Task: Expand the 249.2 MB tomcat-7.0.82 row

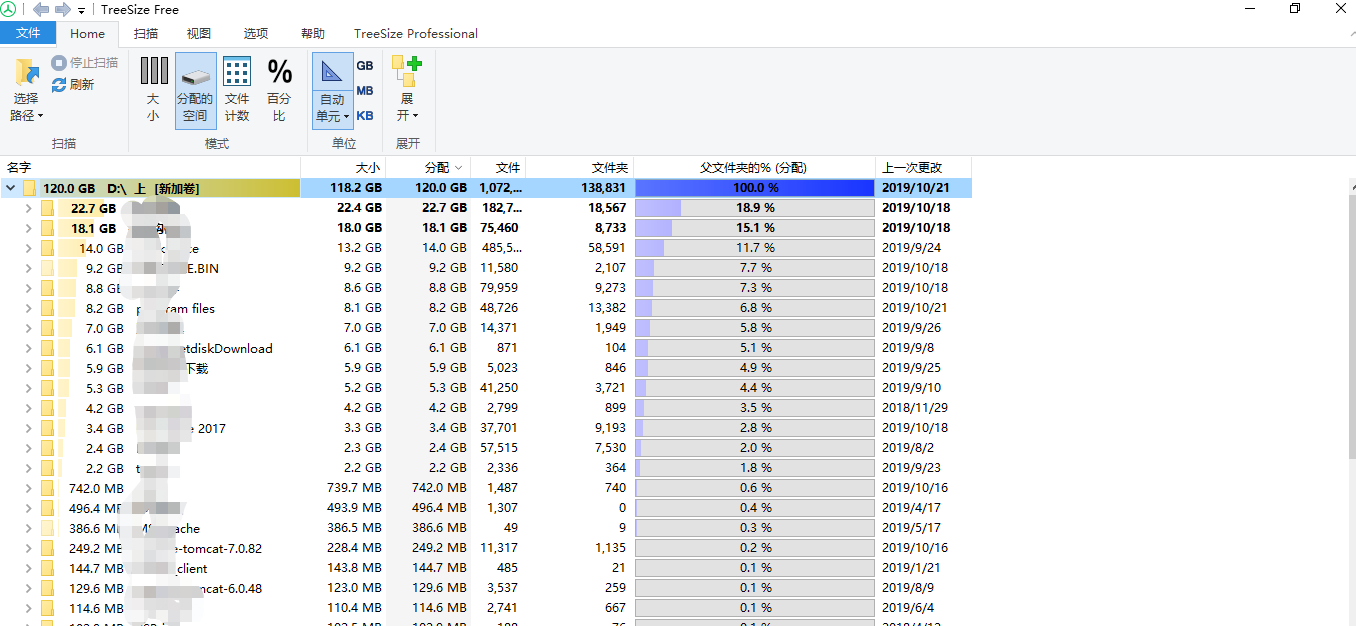Action: 28,548
